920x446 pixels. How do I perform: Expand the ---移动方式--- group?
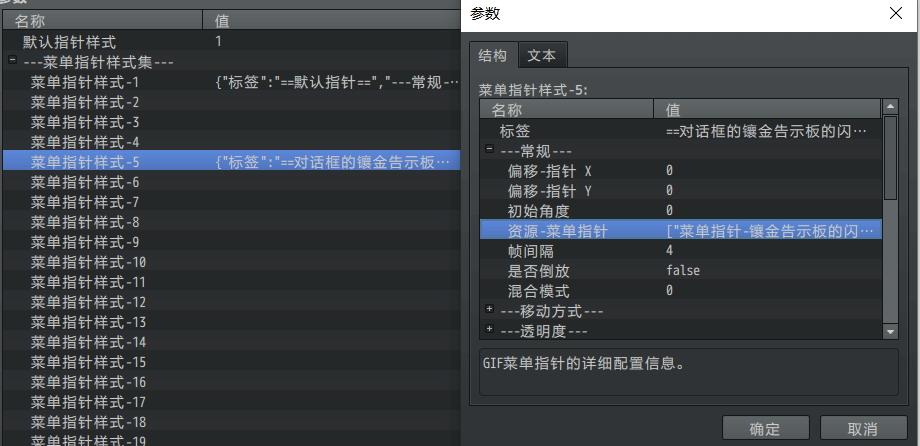pyautogui.click(x=489, y=310)
